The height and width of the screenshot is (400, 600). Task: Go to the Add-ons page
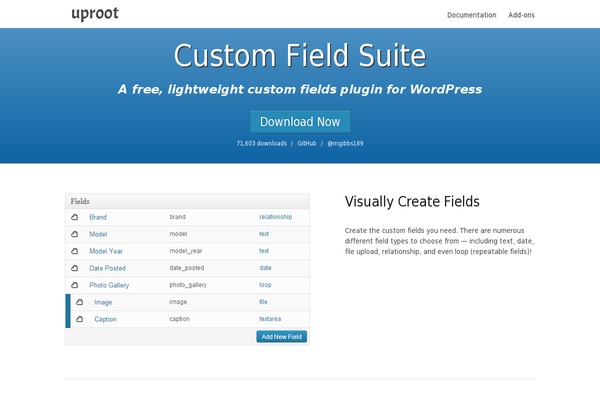tap(521, 15)
